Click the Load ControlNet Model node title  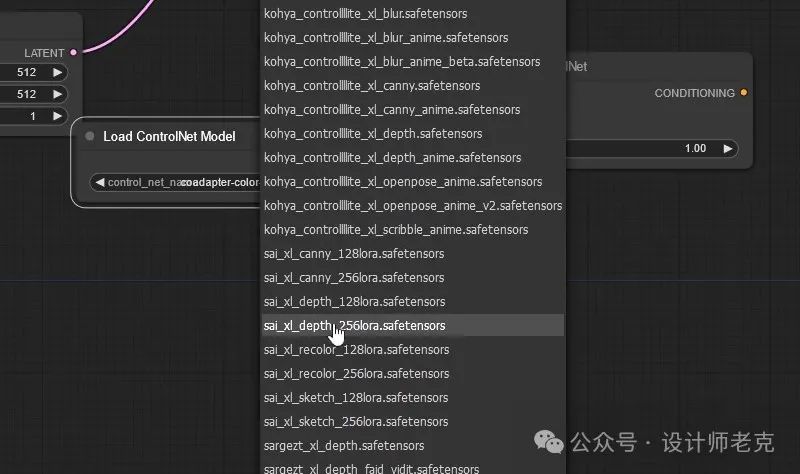click(169, 136)
